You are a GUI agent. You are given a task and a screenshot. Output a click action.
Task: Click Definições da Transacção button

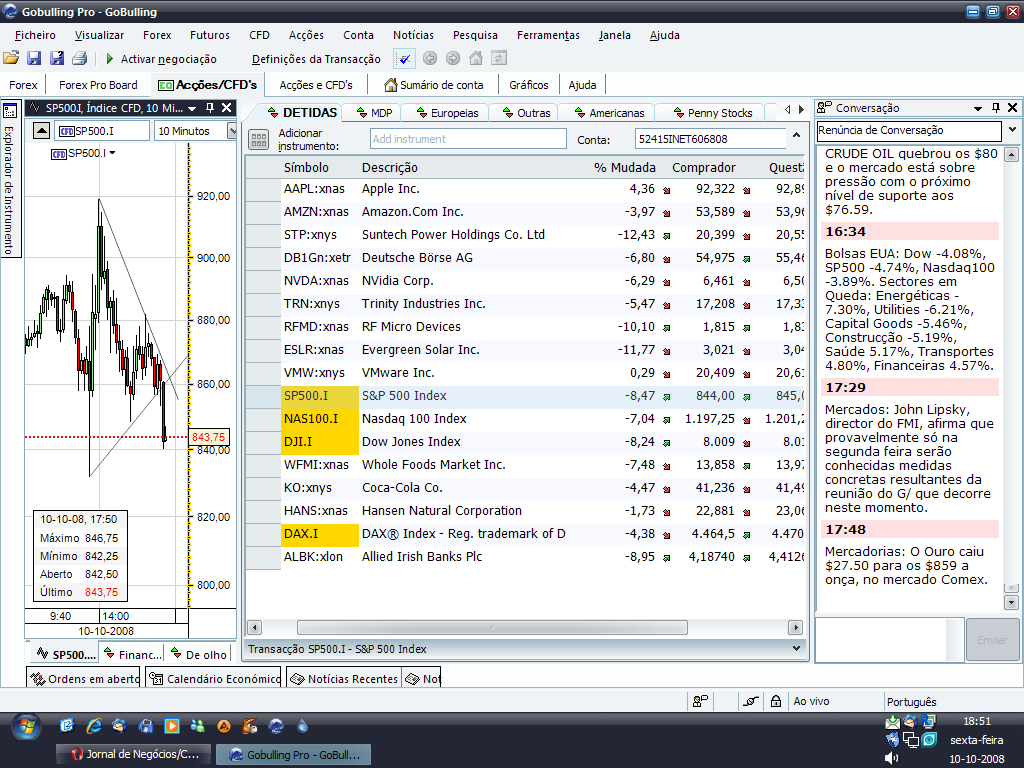pos(316,59)
